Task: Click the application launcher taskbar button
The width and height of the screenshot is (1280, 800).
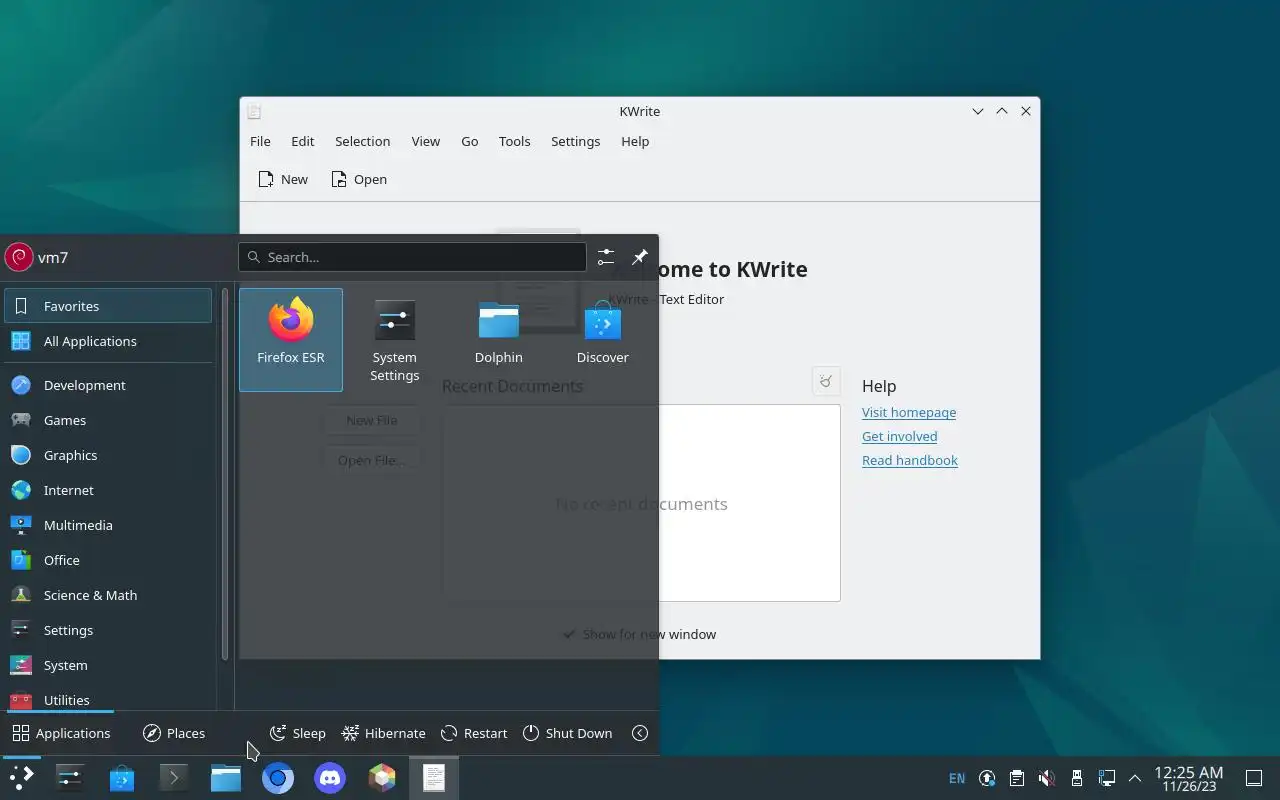Action: click(22, 778)
